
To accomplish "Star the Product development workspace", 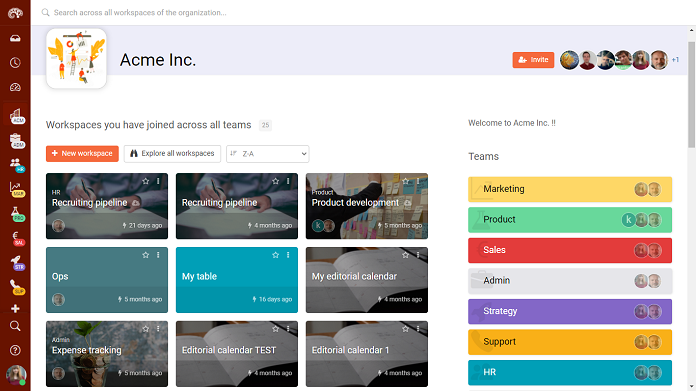I will coord(405,181).
